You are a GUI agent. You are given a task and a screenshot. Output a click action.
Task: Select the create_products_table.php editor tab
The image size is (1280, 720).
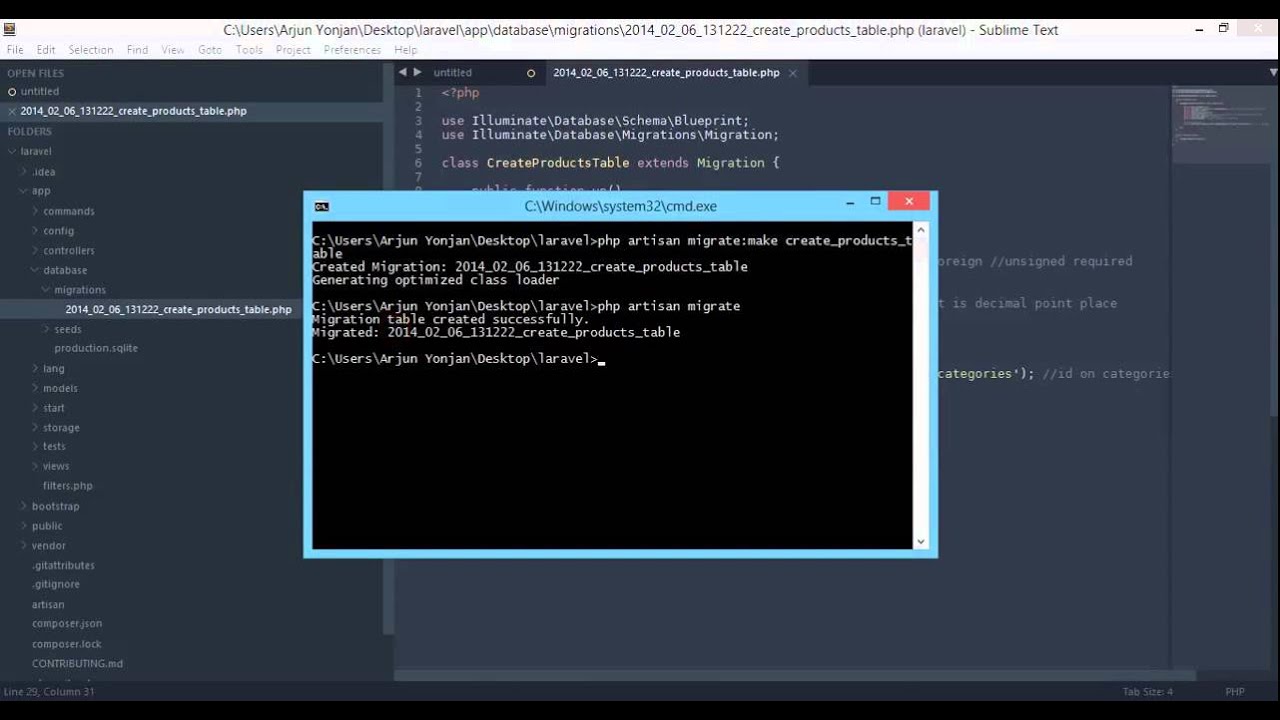pos(666,72)
